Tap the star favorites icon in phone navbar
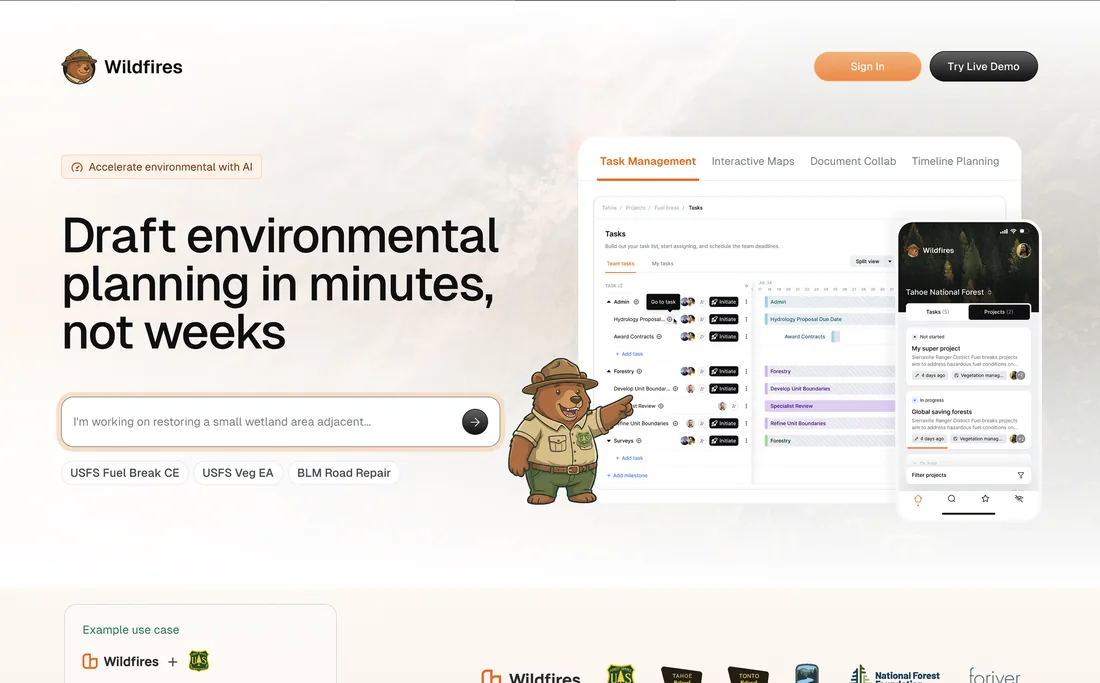The height and width of the screenshot is (683, 1100). pos(985,499)
